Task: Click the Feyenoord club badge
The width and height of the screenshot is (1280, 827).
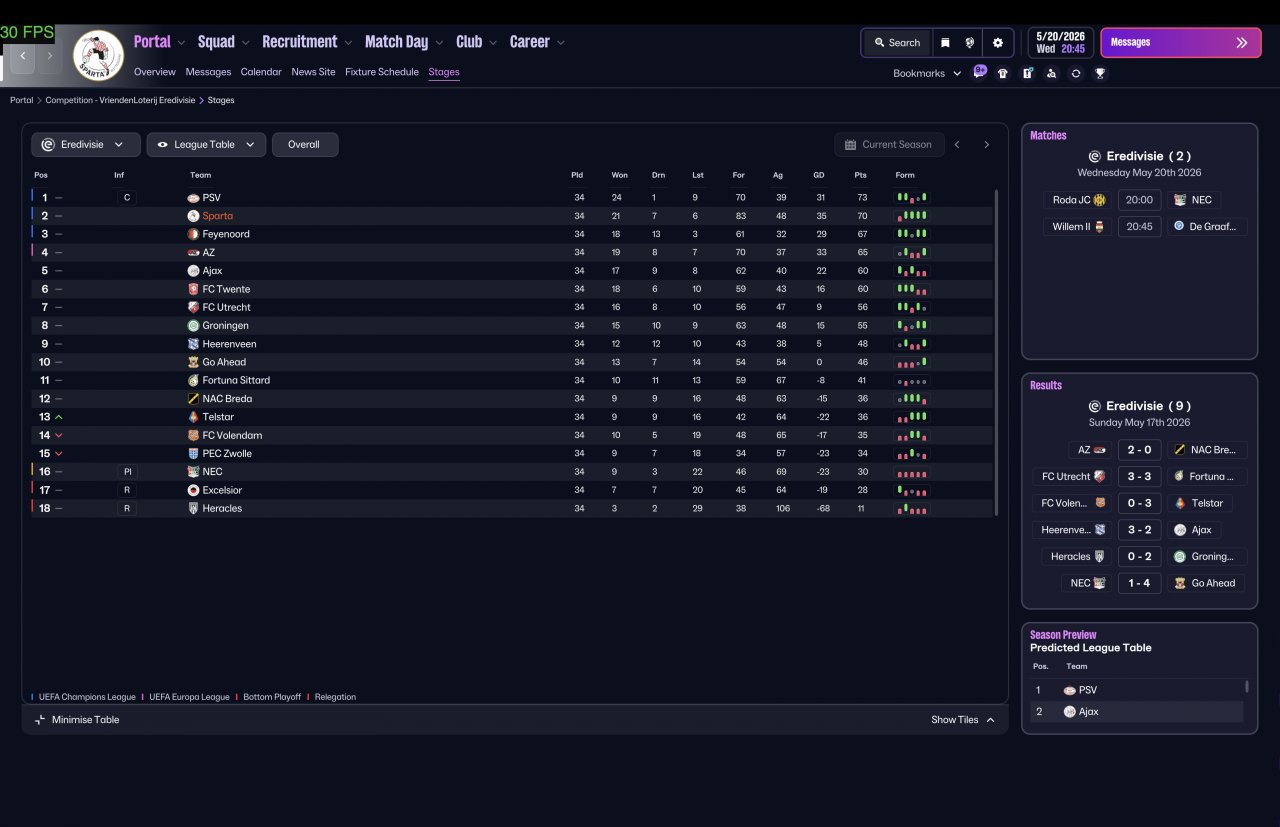Action: pos(193,234)
